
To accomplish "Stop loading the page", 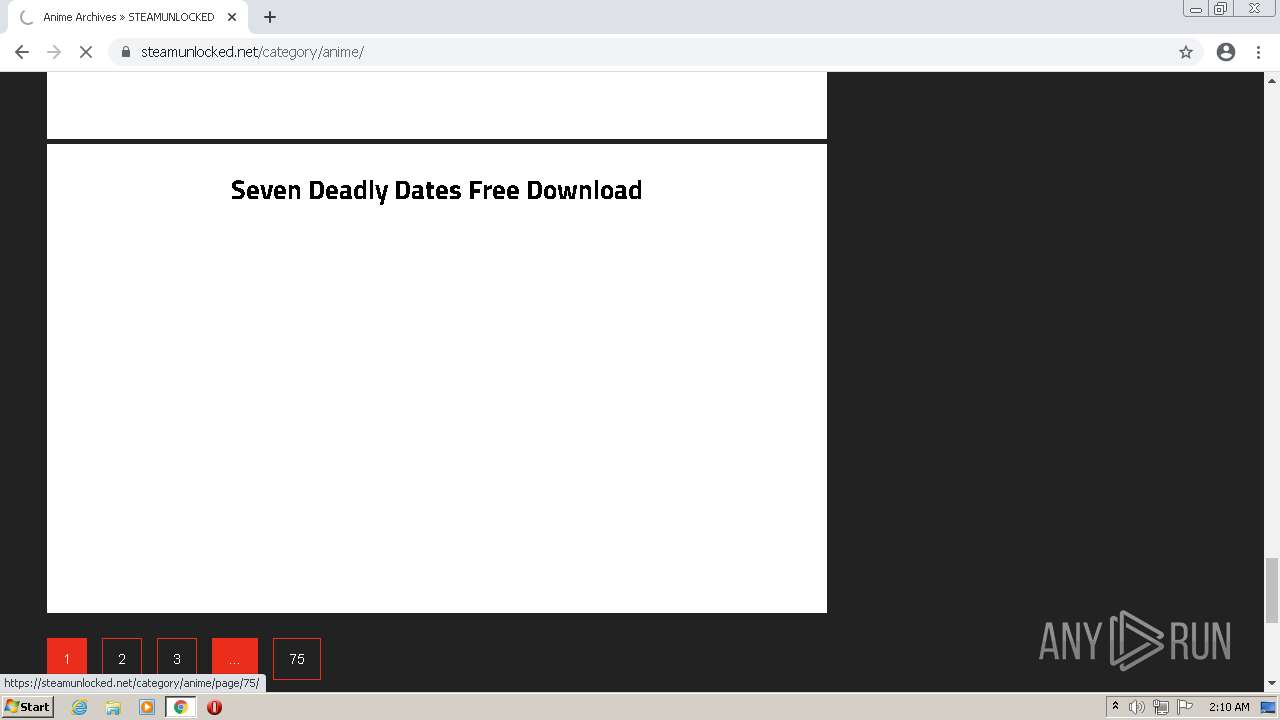I will pos(86,52).
